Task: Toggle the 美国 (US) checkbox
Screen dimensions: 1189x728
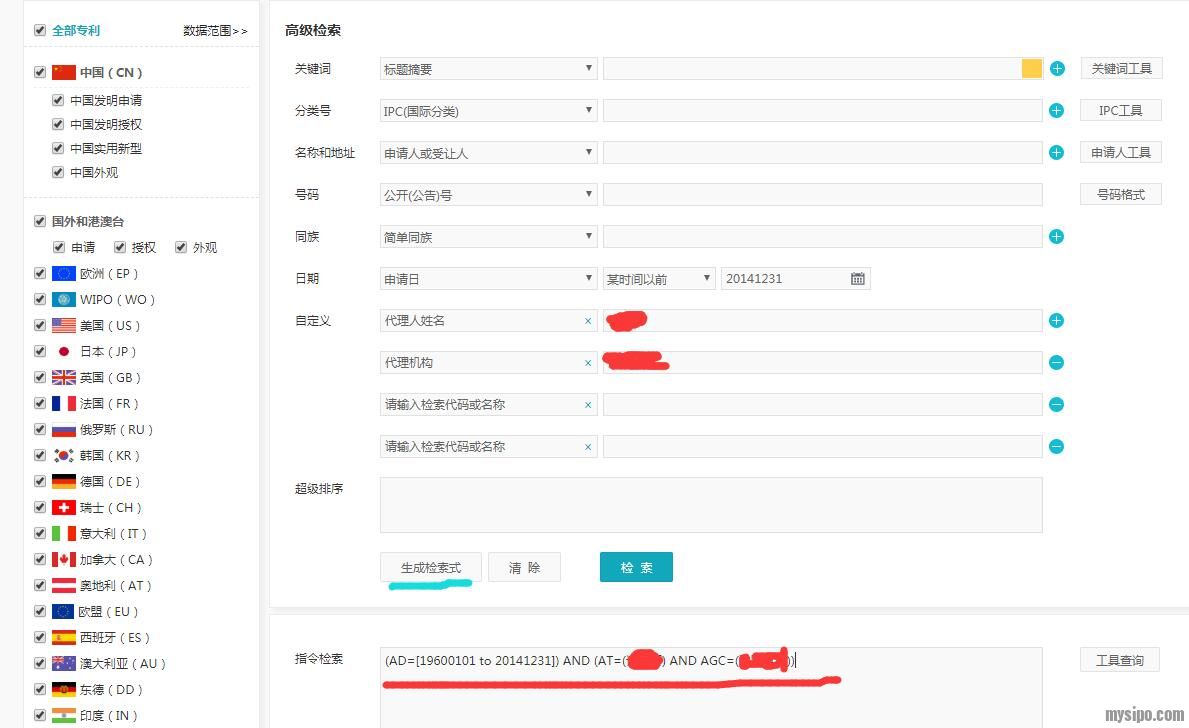Action: 40,325
